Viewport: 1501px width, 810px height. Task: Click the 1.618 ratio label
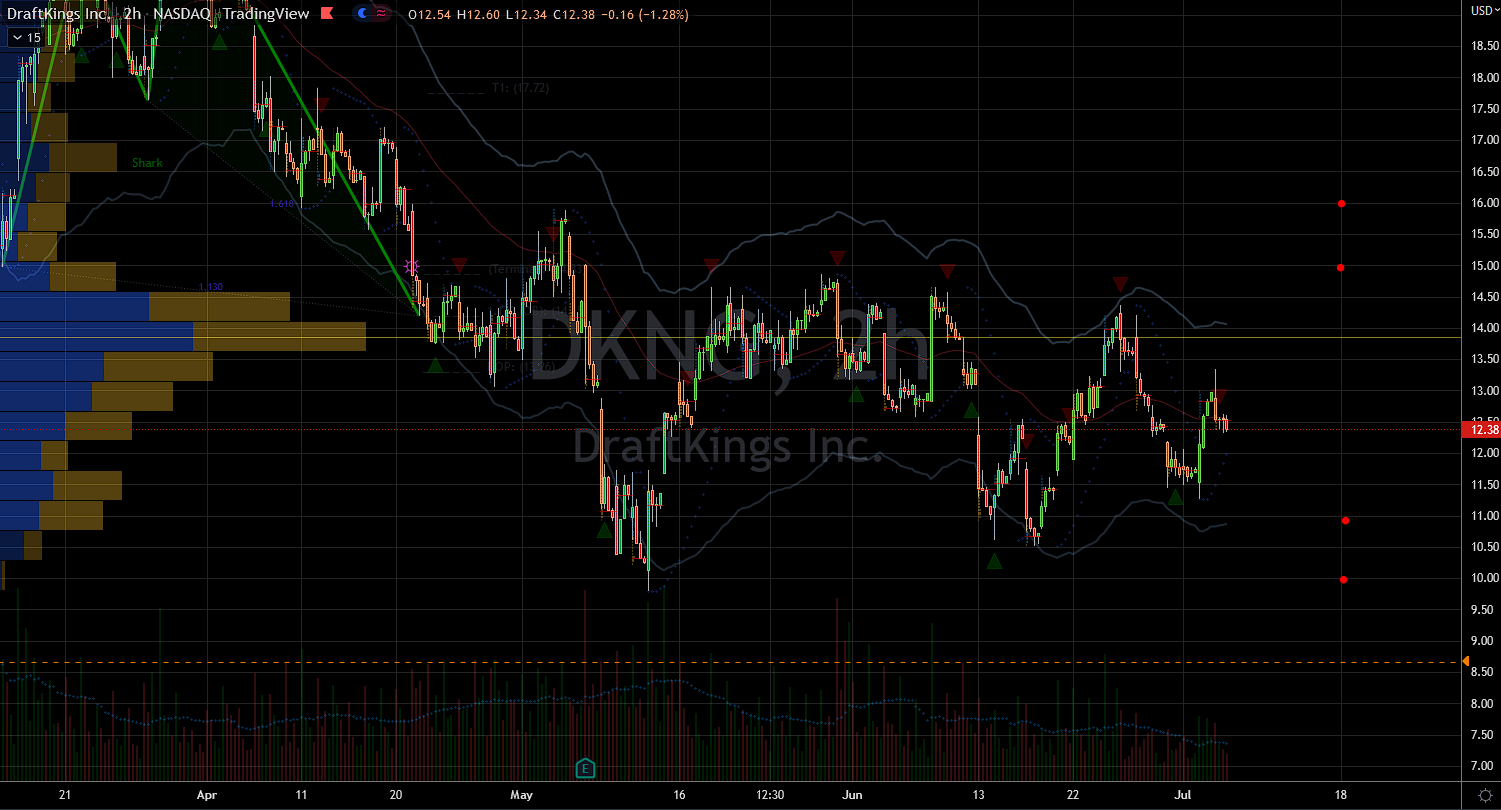(282, 204)
